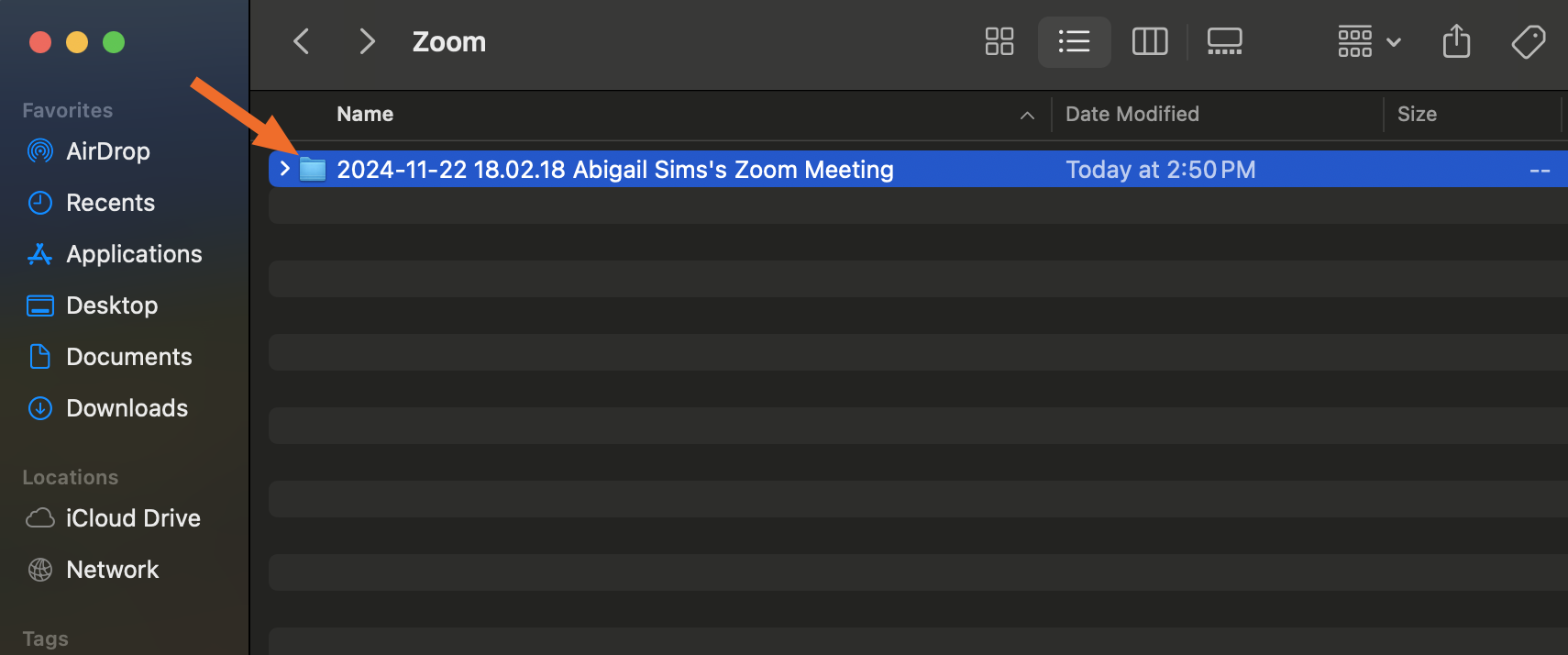Sort by the Size column header
This screenshot has width=1568, height=655.
tap(1417, 114)
